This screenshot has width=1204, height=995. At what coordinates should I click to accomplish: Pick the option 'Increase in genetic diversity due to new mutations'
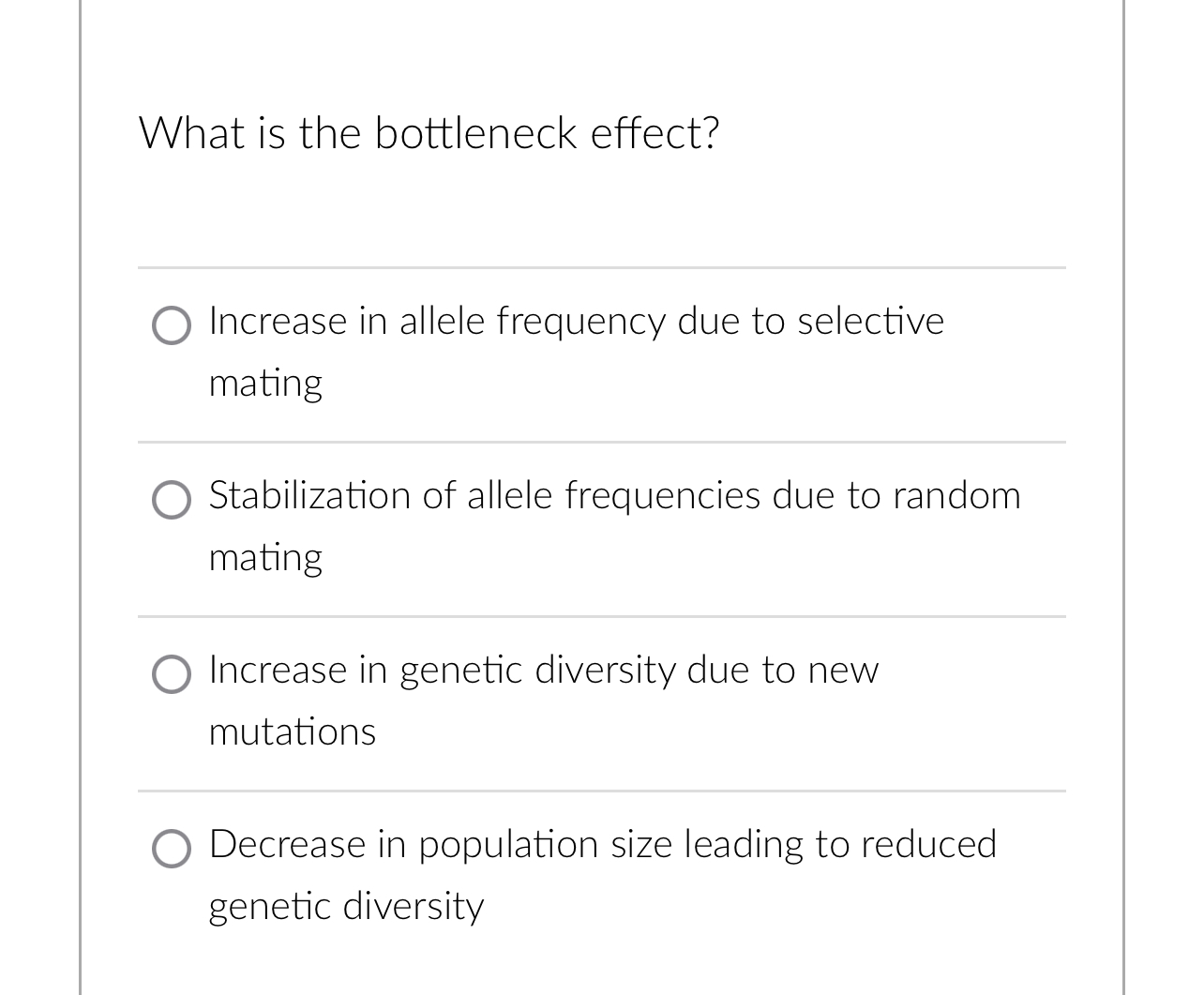point(172,674)
